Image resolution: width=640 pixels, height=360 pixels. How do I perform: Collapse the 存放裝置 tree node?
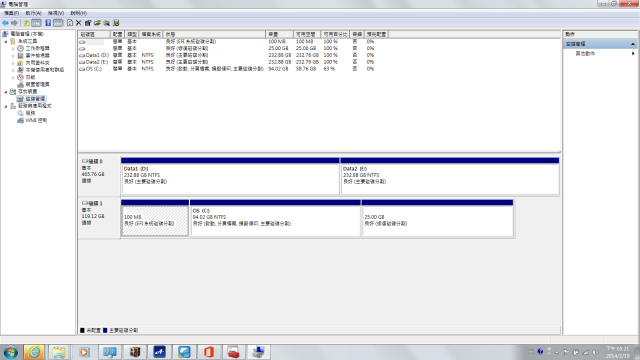point(6,91)
